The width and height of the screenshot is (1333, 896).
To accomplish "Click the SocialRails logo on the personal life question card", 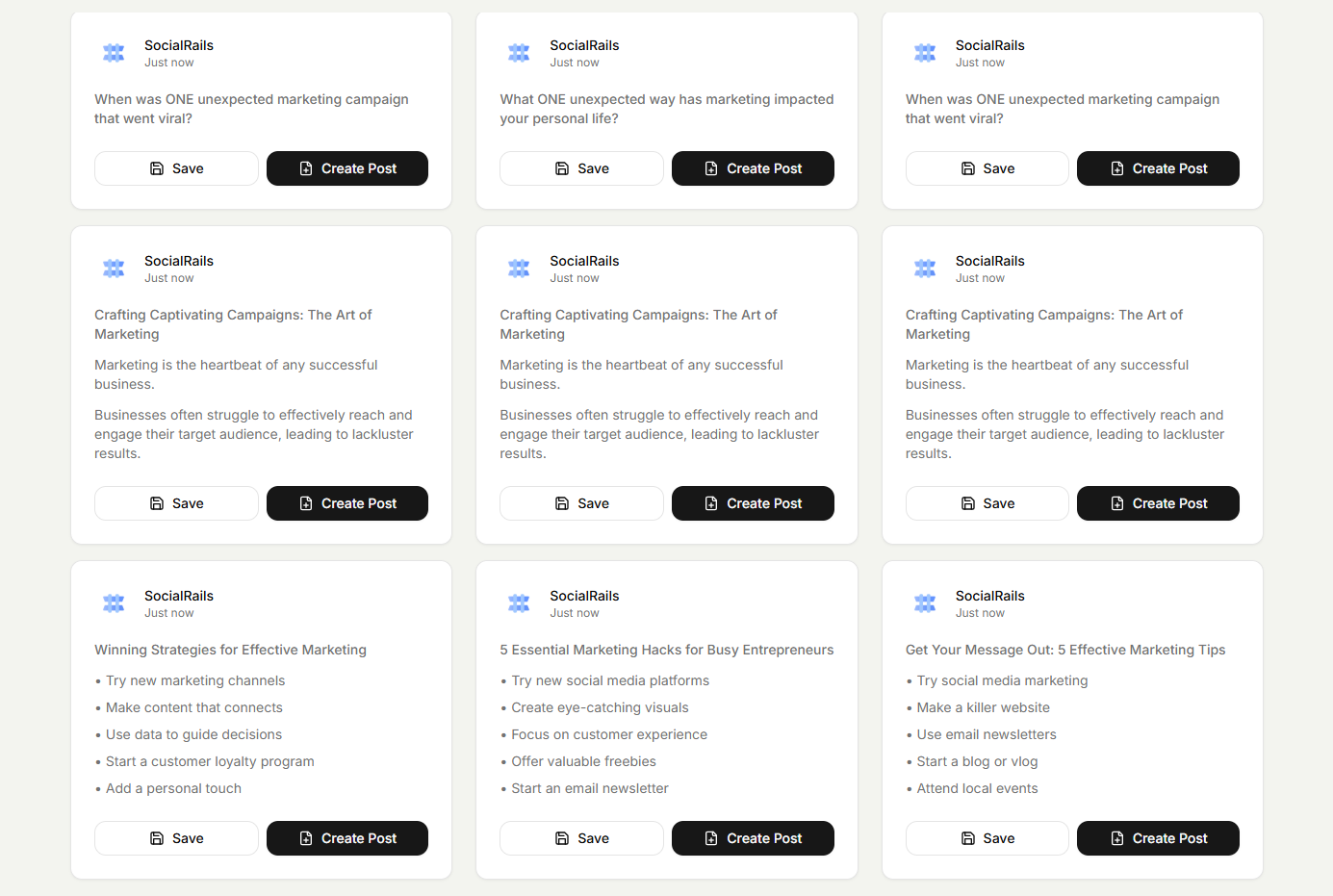I will [519, 53].
